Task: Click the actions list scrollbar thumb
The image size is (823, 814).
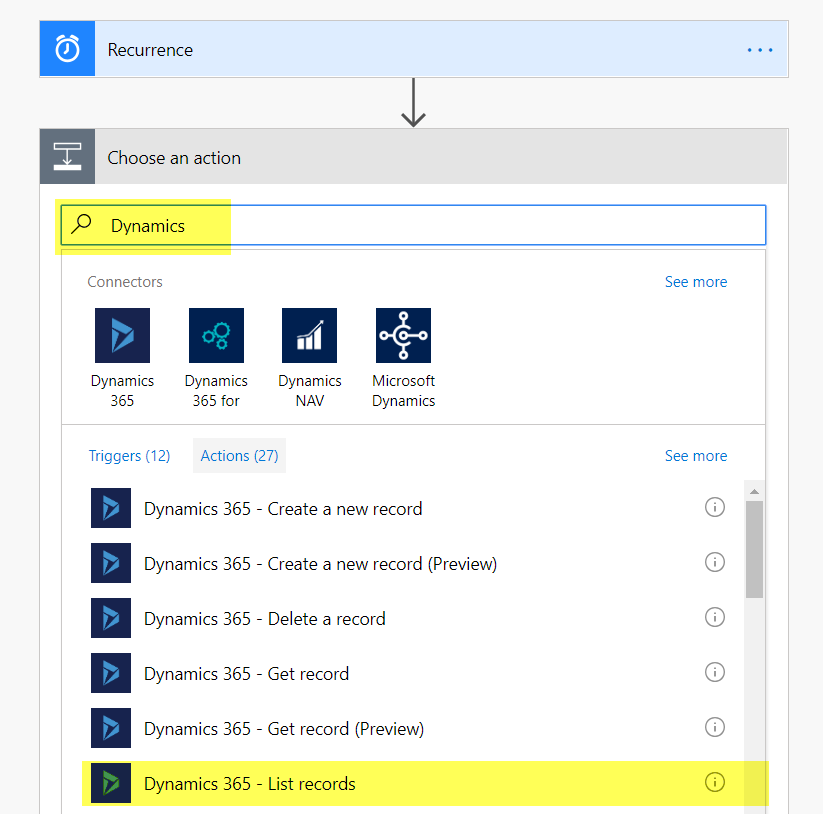Action: (x=754, y=549)
